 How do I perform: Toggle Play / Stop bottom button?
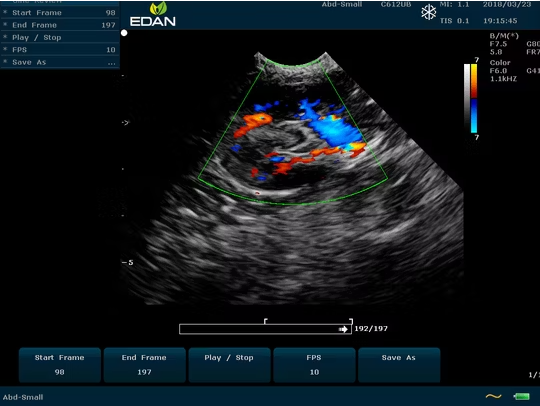[229, 365]
